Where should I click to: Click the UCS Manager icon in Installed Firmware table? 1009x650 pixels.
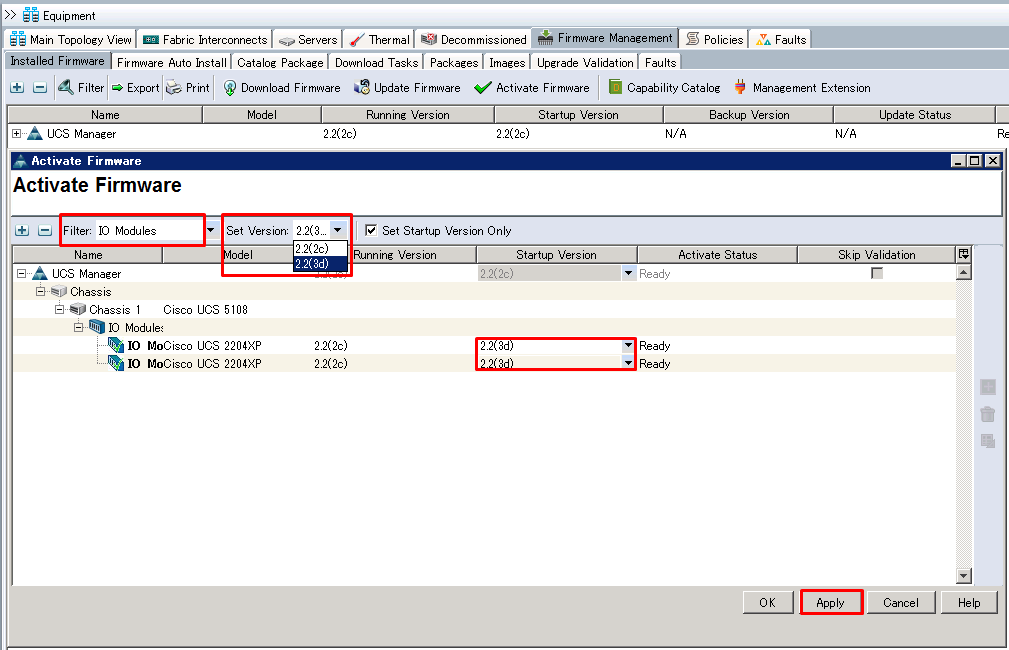pos(35,133)
